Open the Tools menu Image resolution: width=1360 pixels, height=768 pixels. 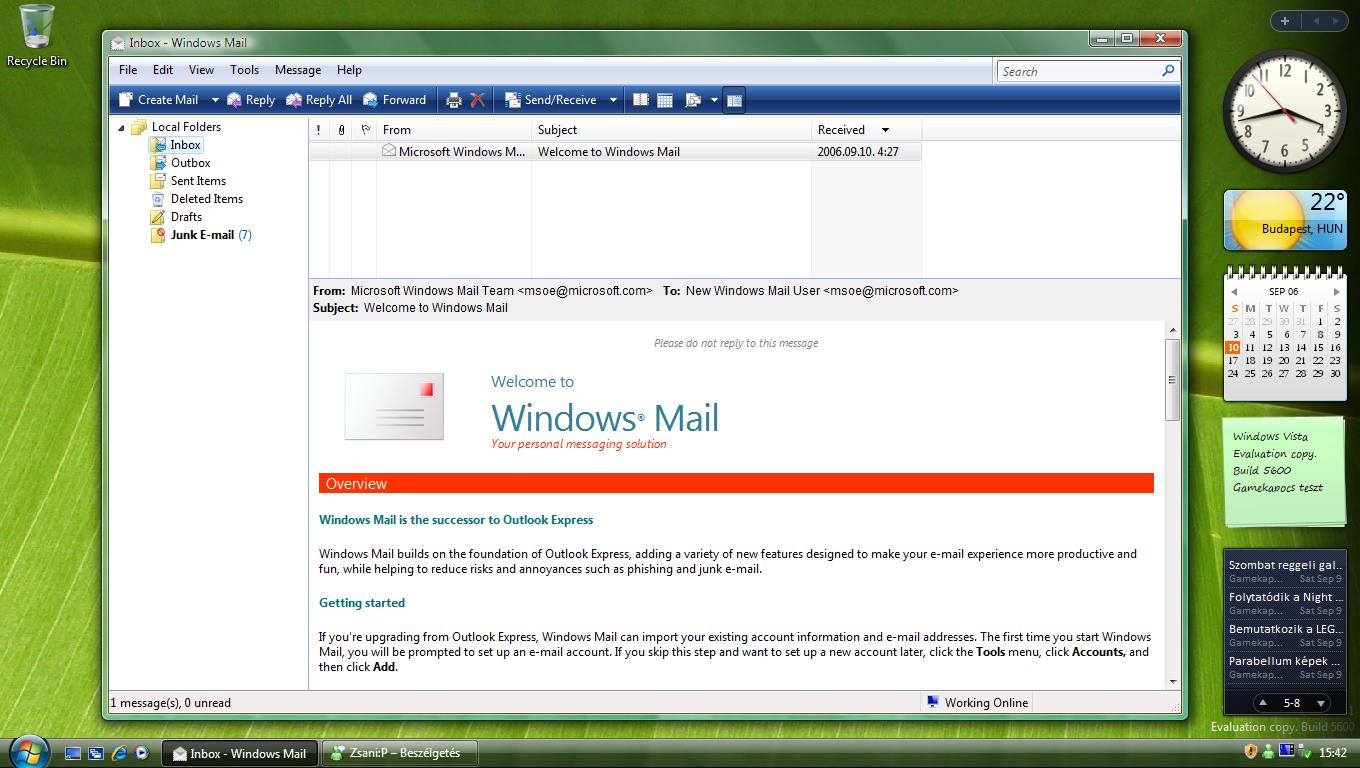244,70
